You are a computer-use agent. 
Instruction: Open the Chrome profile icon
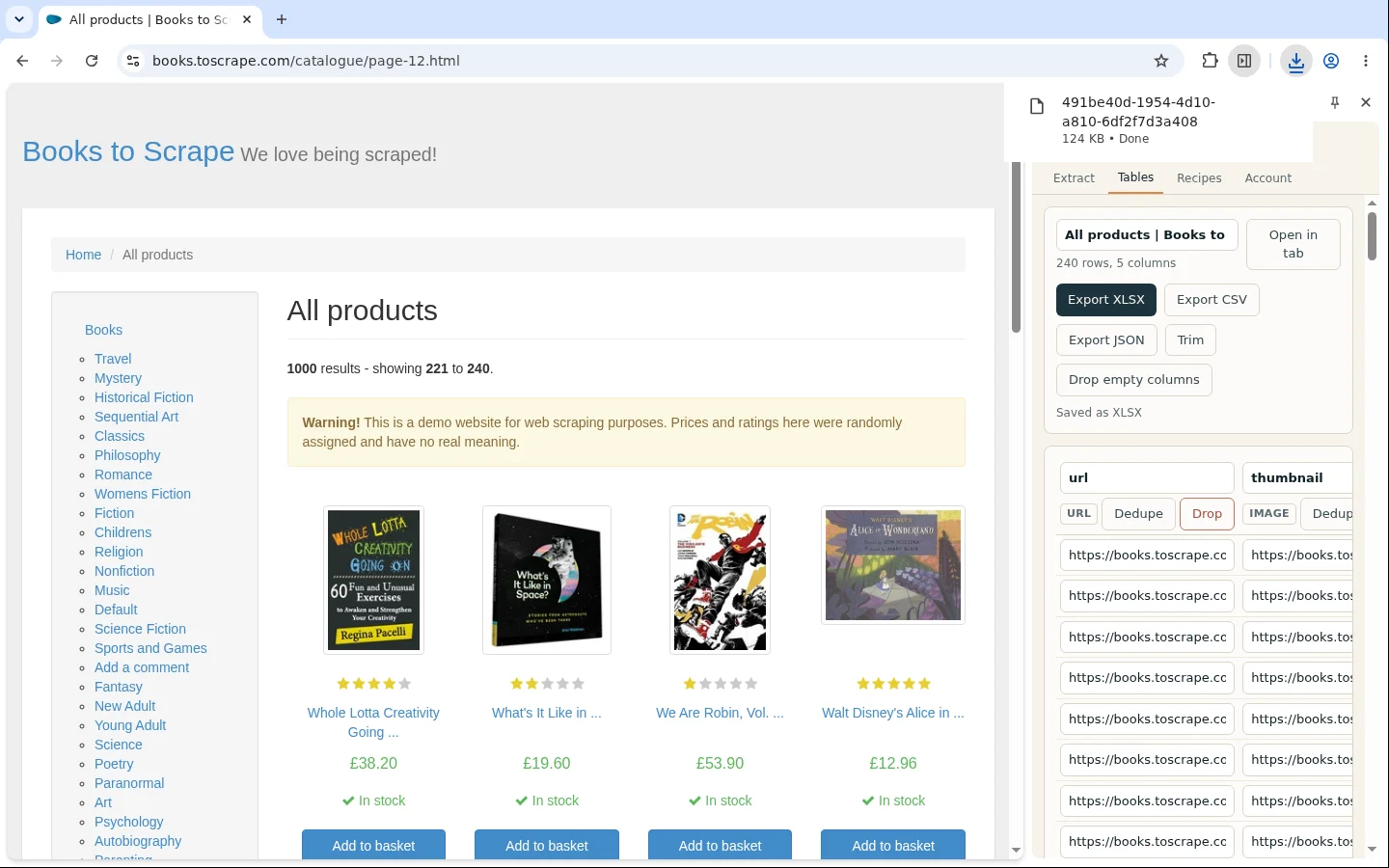(1331, 61)
